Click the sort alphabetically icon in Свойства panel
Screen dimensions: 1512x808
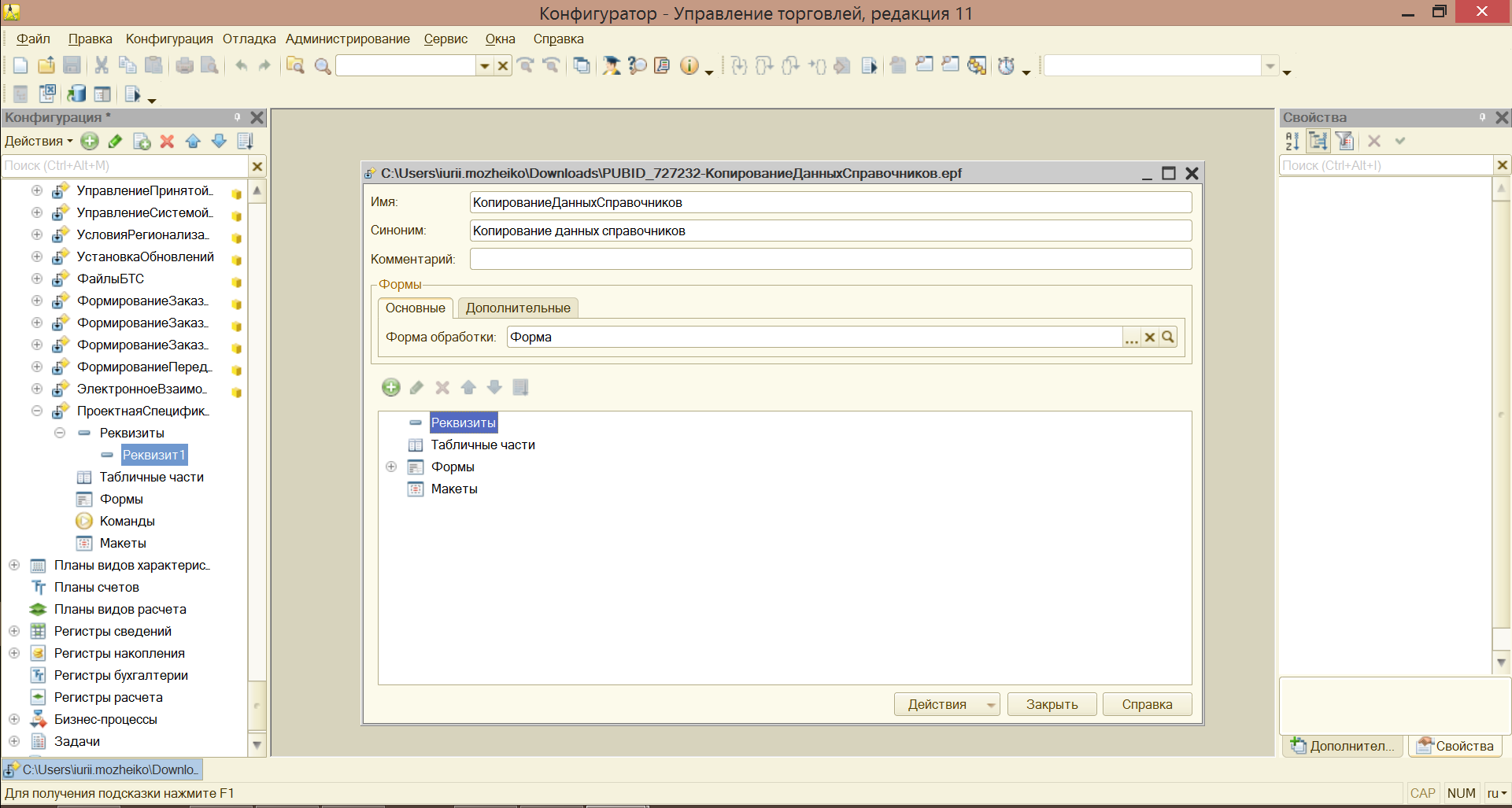coord(1292,142)
